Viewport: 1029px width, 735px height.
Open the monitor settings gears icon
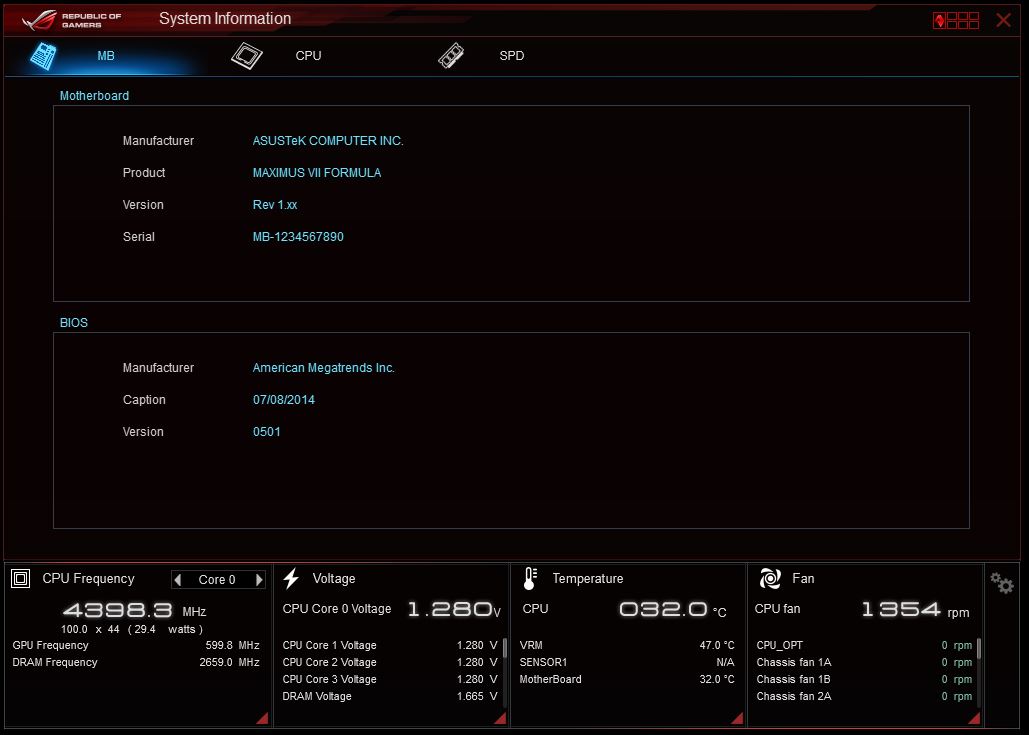[x=1002, y=582]
